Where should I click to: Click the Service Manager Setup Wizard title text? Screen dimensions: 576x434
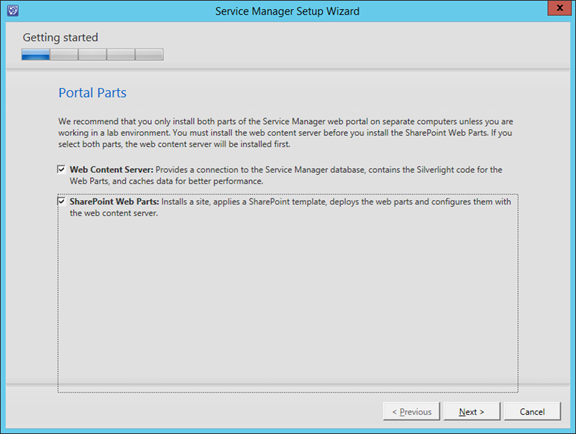[x=287, y=11]
